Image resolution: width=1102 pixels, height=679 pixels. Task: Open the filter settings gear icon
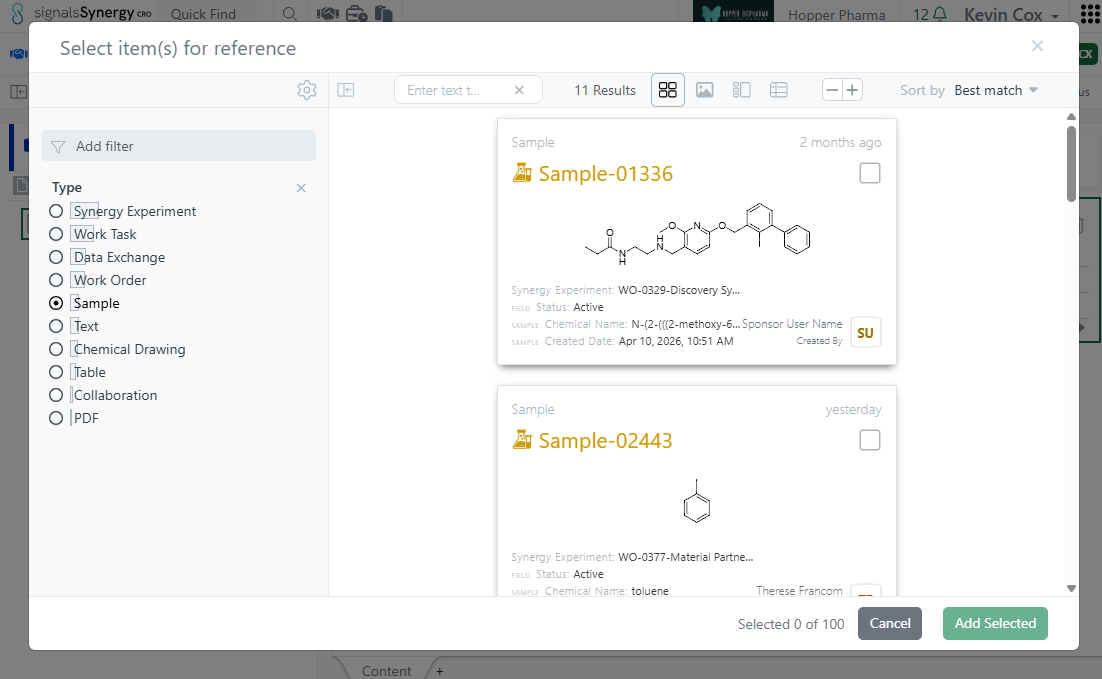tap(306, 90)
